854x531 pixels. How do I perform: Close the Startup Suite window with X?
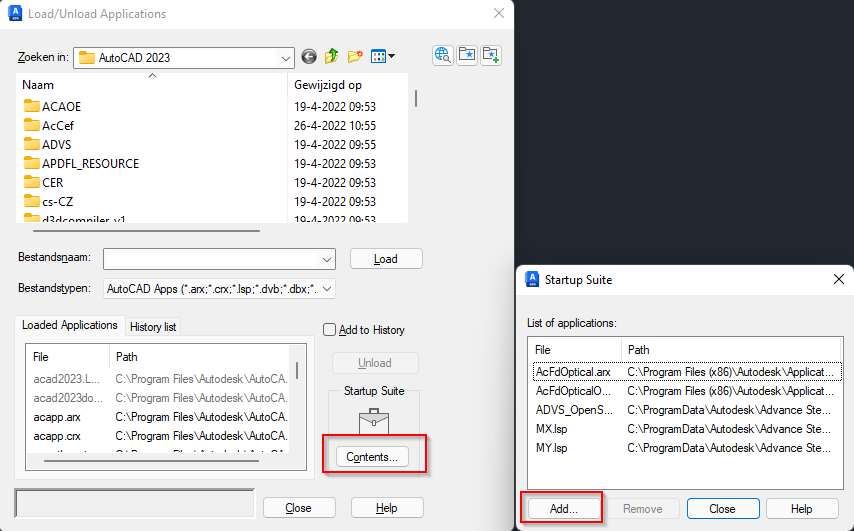pyautogui.click(x=839, y=279)
